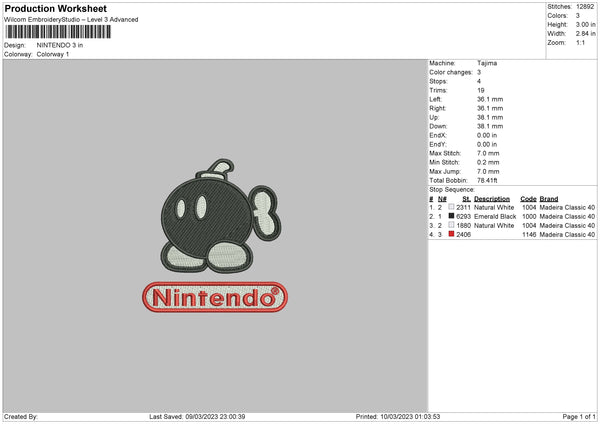
Task: Click the Natural White swatch in row 1
Action: (x=452, y=207)
